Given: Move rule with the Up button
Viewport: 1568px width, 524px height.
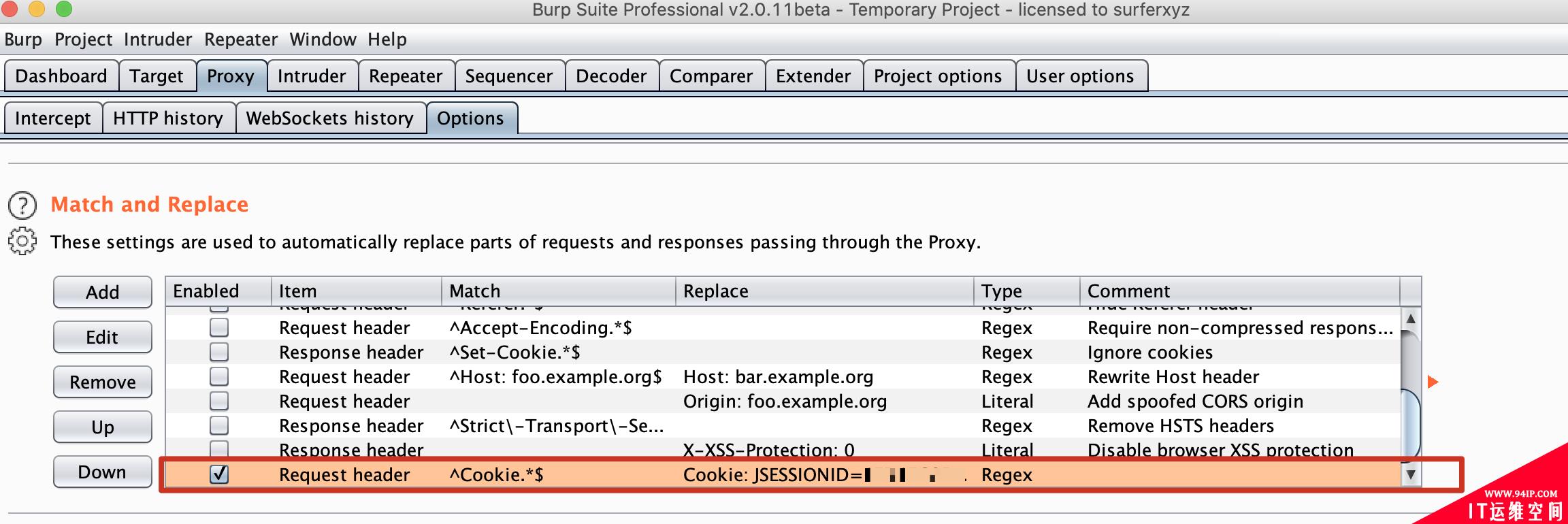Looking at the screenshot, I should (x=103, y=427).
